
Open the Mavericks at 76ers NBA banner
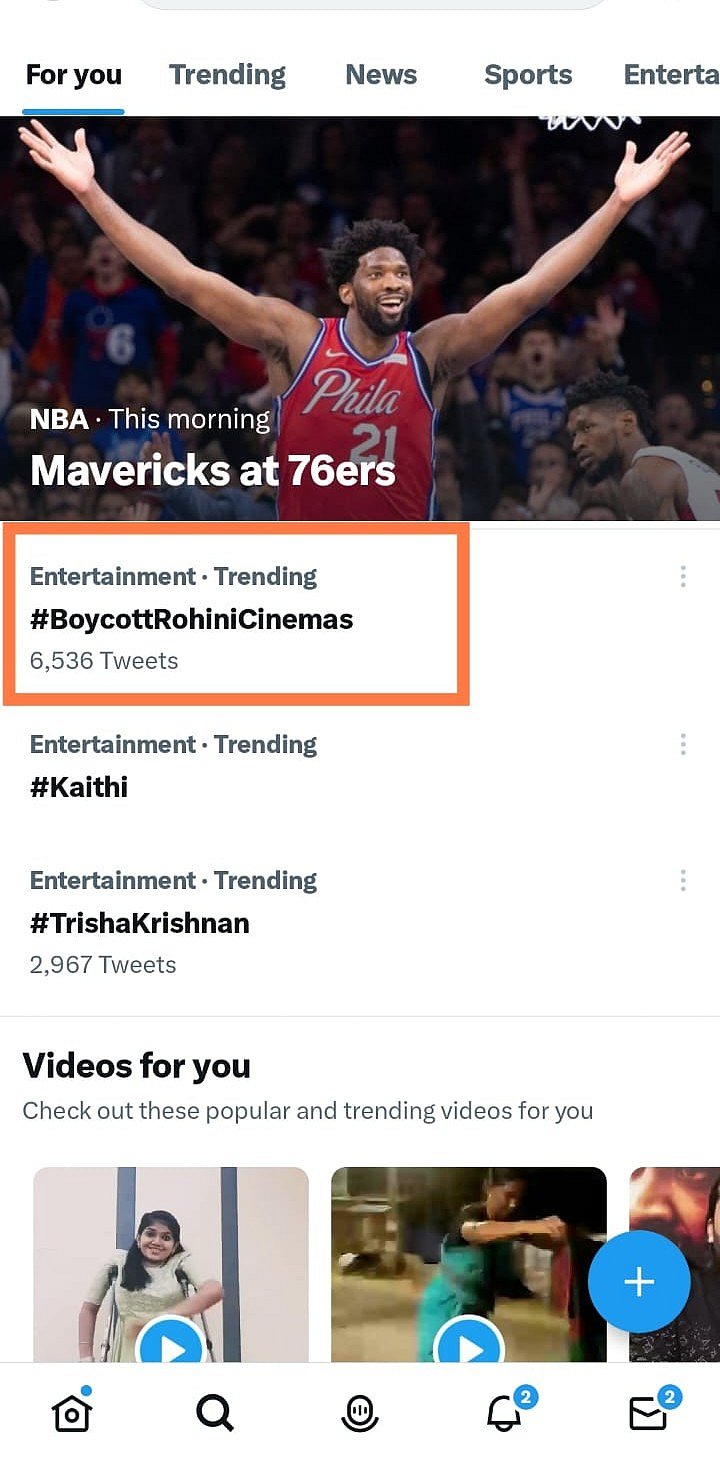point(360,320)
